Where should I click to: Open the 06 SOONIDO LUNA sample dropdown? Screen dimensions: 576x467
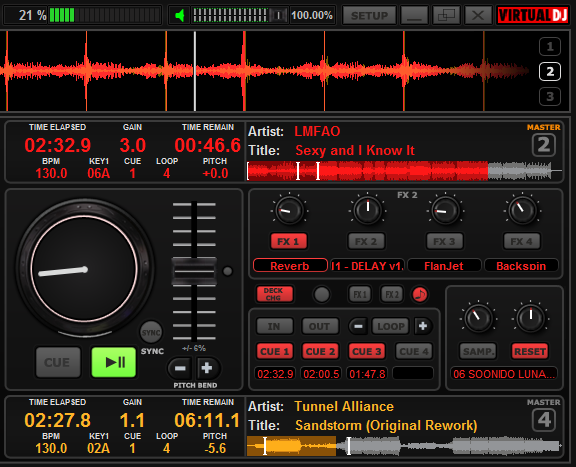[x=504, y=374]
